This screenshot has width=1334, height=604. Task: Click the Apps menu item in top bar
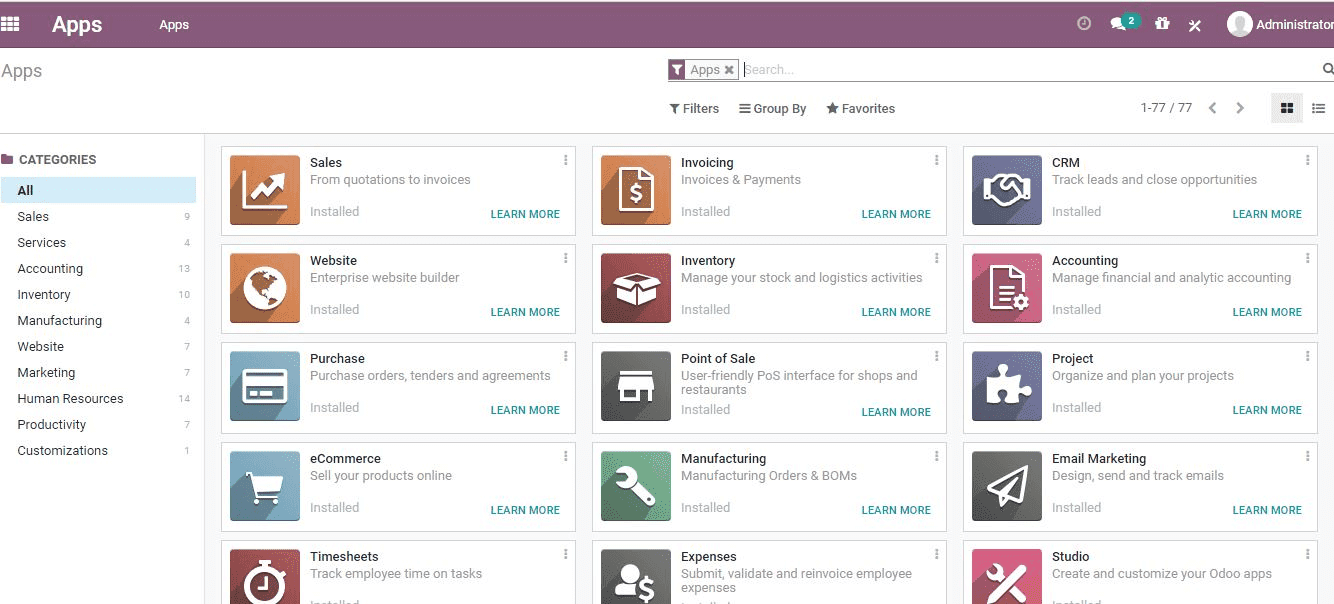coord(174,25)
